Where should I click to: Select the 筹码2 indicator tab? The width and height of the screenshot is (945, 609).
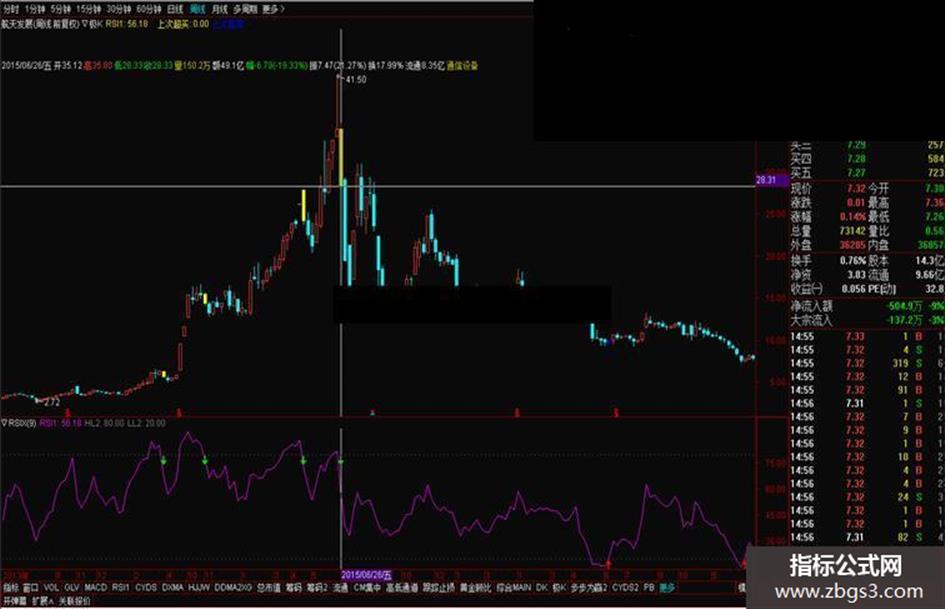pyautogui.click(x=316, y=587)
